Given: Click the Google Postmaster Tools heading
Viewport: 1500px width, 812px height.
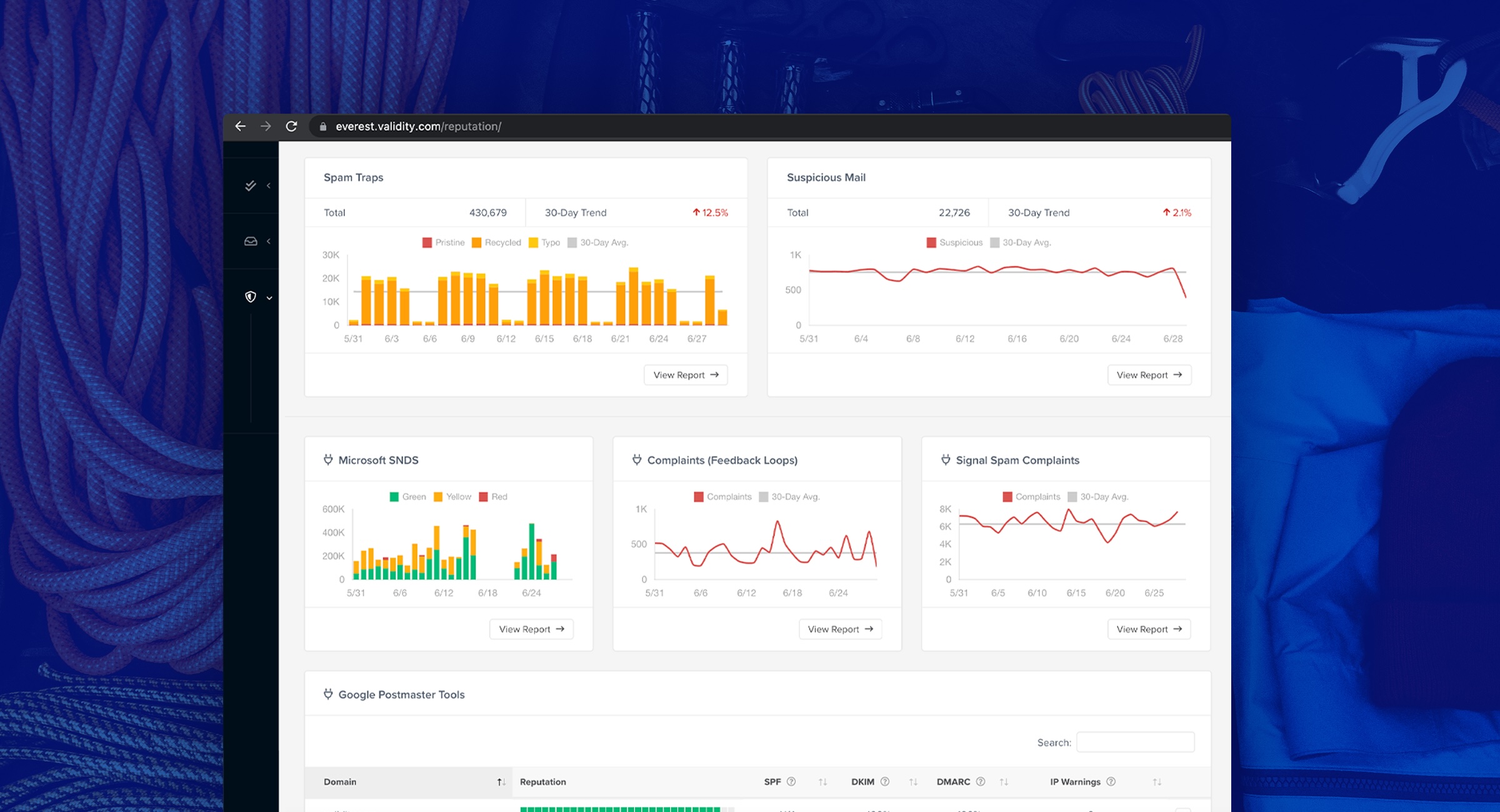Looking at the screenshot, I should click(x=402, y=695).
